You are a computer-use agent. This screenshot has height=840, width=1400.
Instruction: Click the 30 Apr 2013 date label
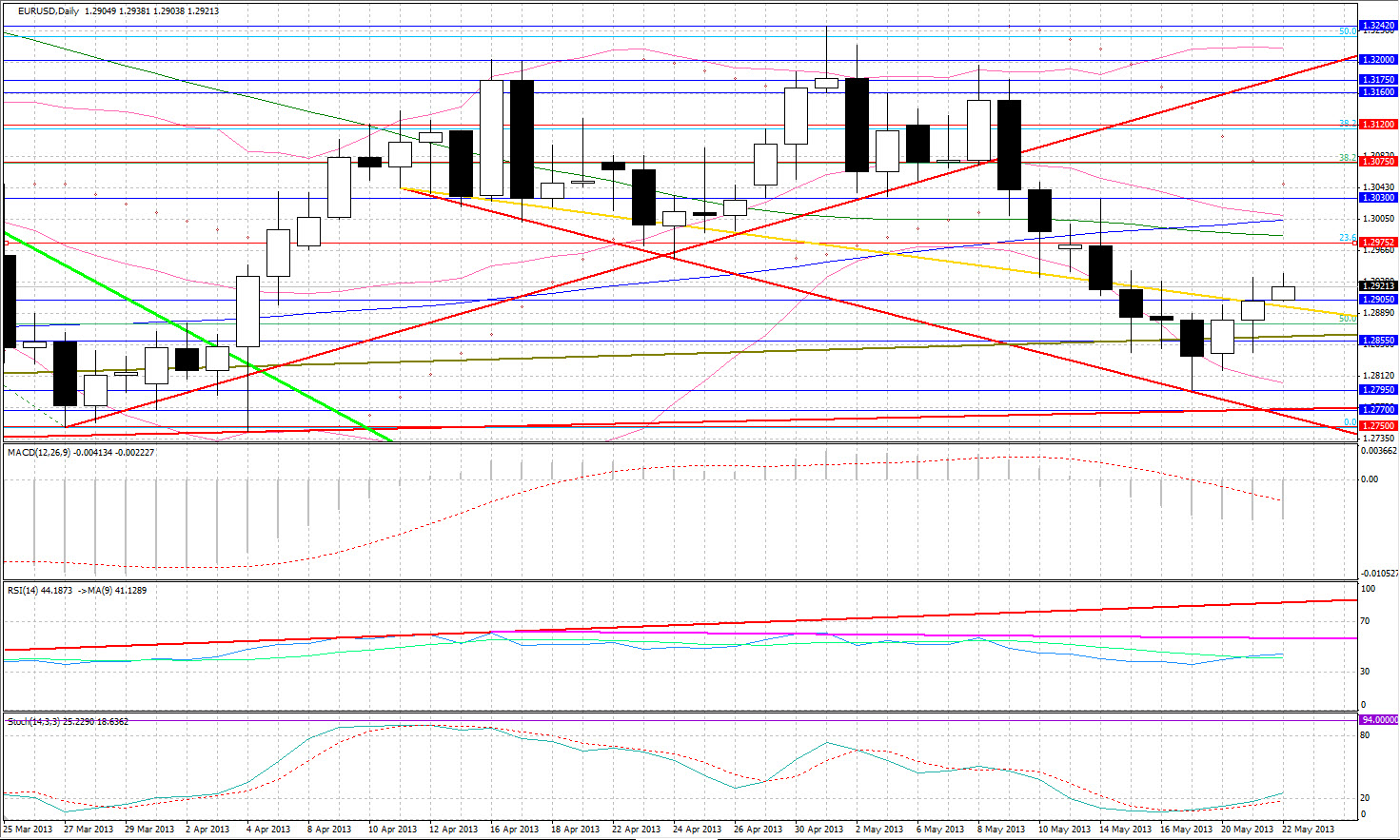pyautogui.click(x=819, y=830)
